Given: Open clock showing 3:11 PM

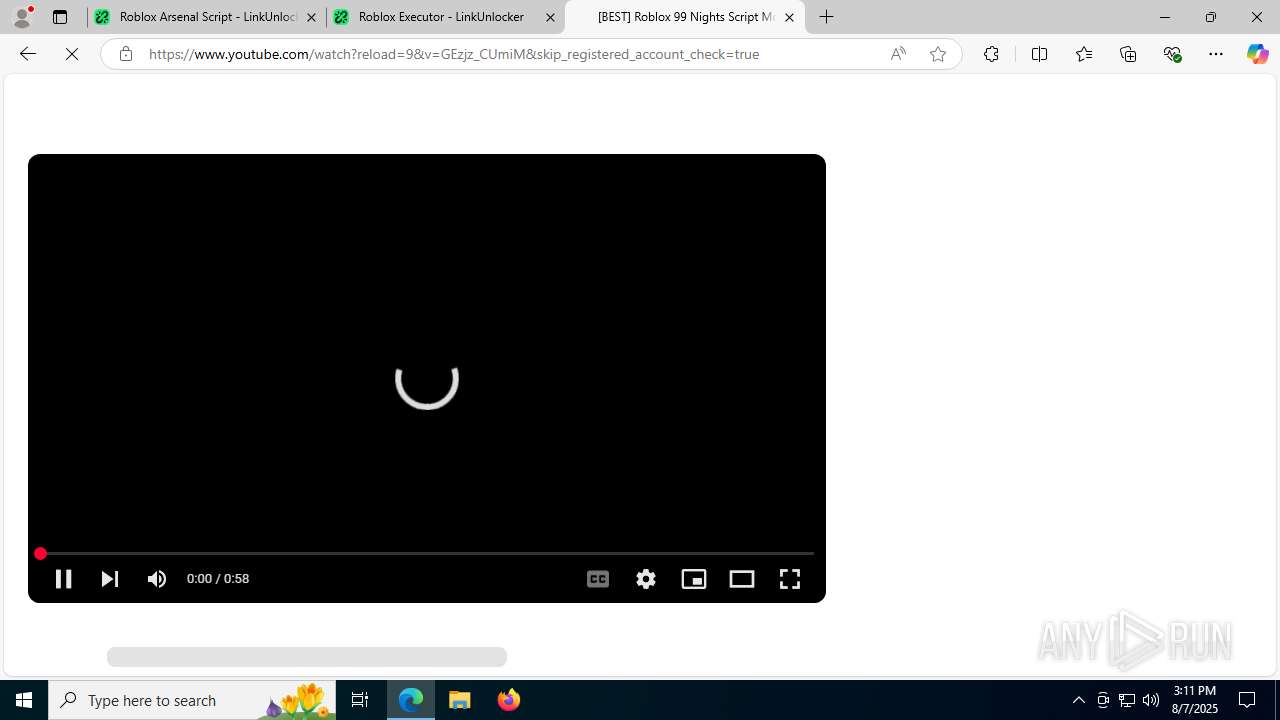Looking at the screenshot, I should [x=1194, y=700].
